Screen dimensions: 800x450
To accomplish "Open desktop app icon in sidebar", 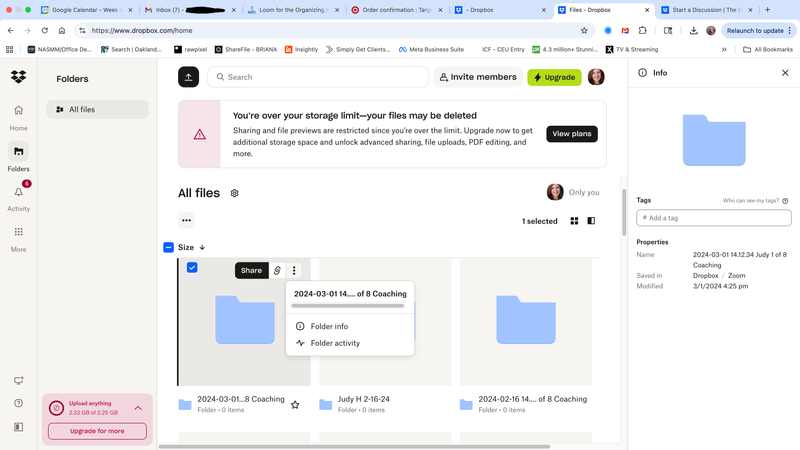I will pos(18,381).
